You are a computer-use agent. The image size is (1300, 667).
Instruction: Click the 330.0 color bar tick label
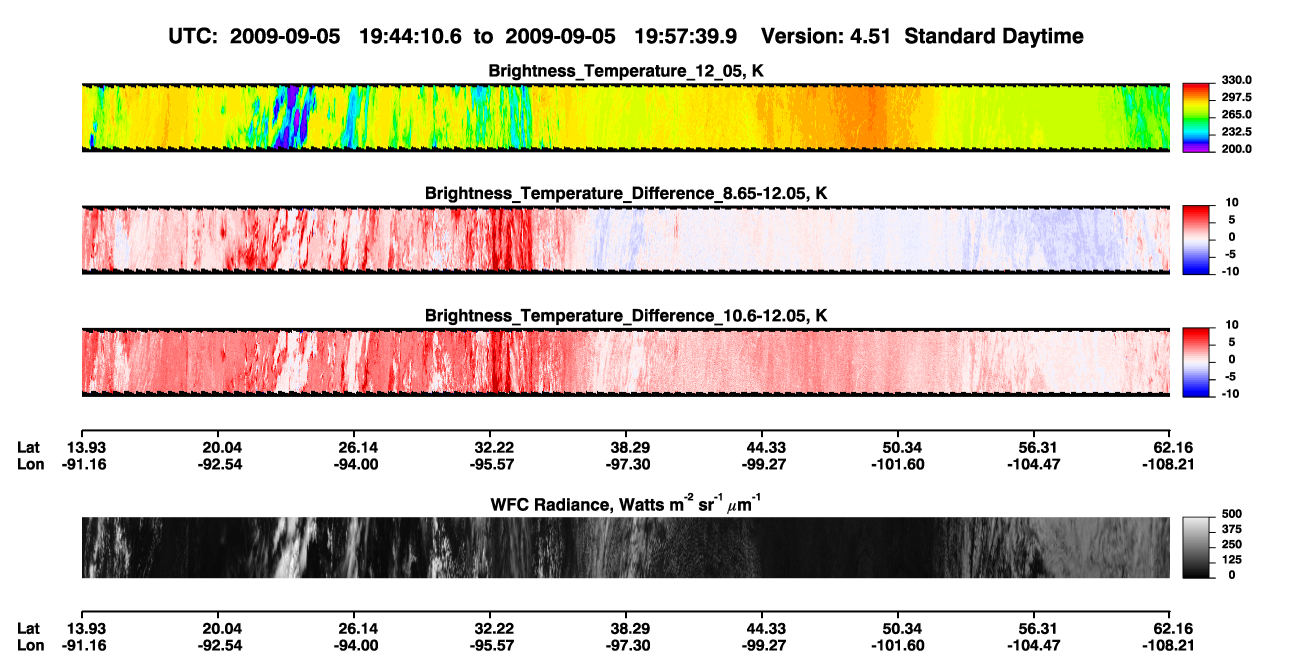1237,80
